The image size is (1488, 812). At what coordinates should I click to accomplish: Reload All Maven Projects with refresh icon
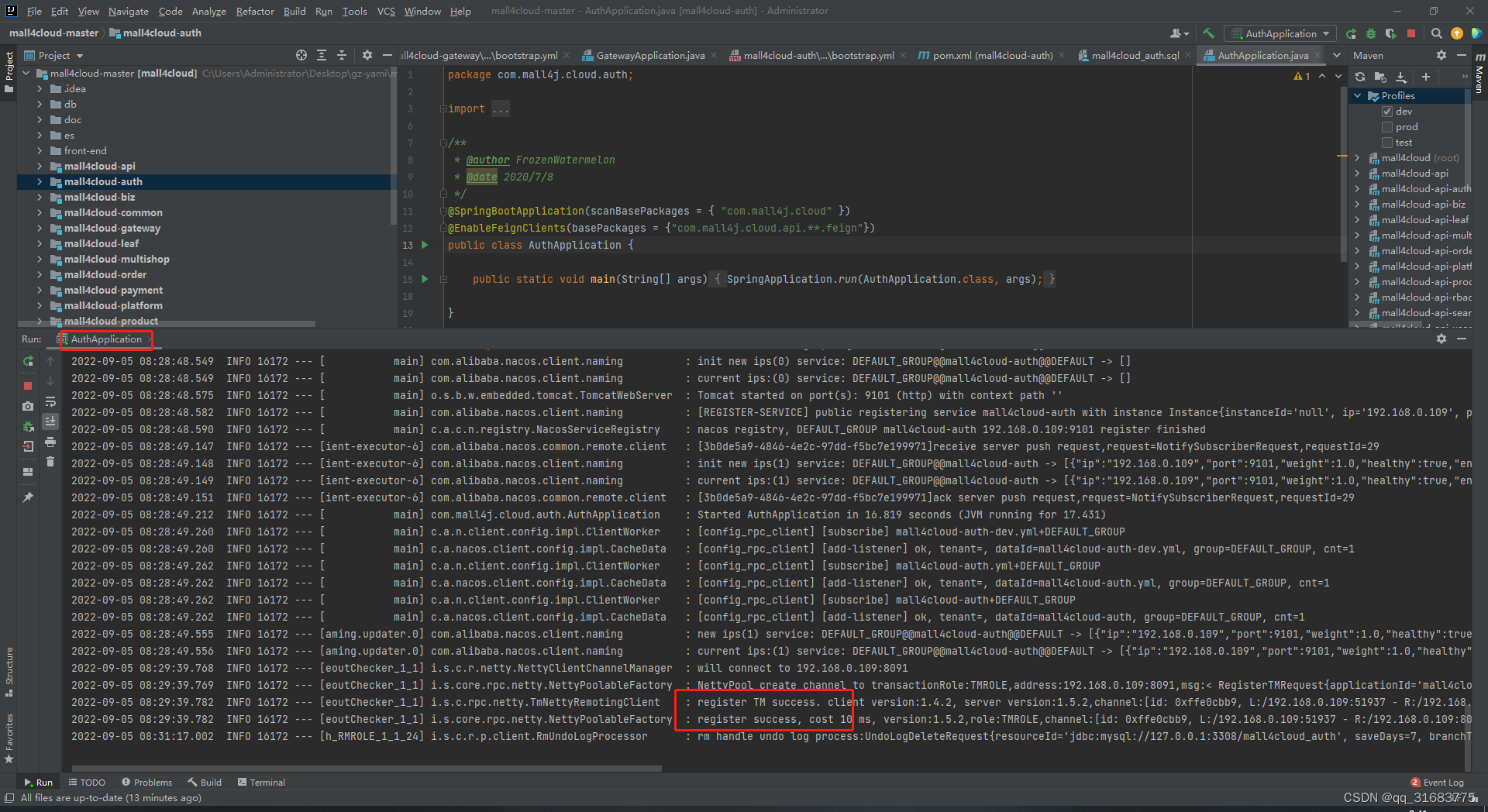click(1359, 77)
